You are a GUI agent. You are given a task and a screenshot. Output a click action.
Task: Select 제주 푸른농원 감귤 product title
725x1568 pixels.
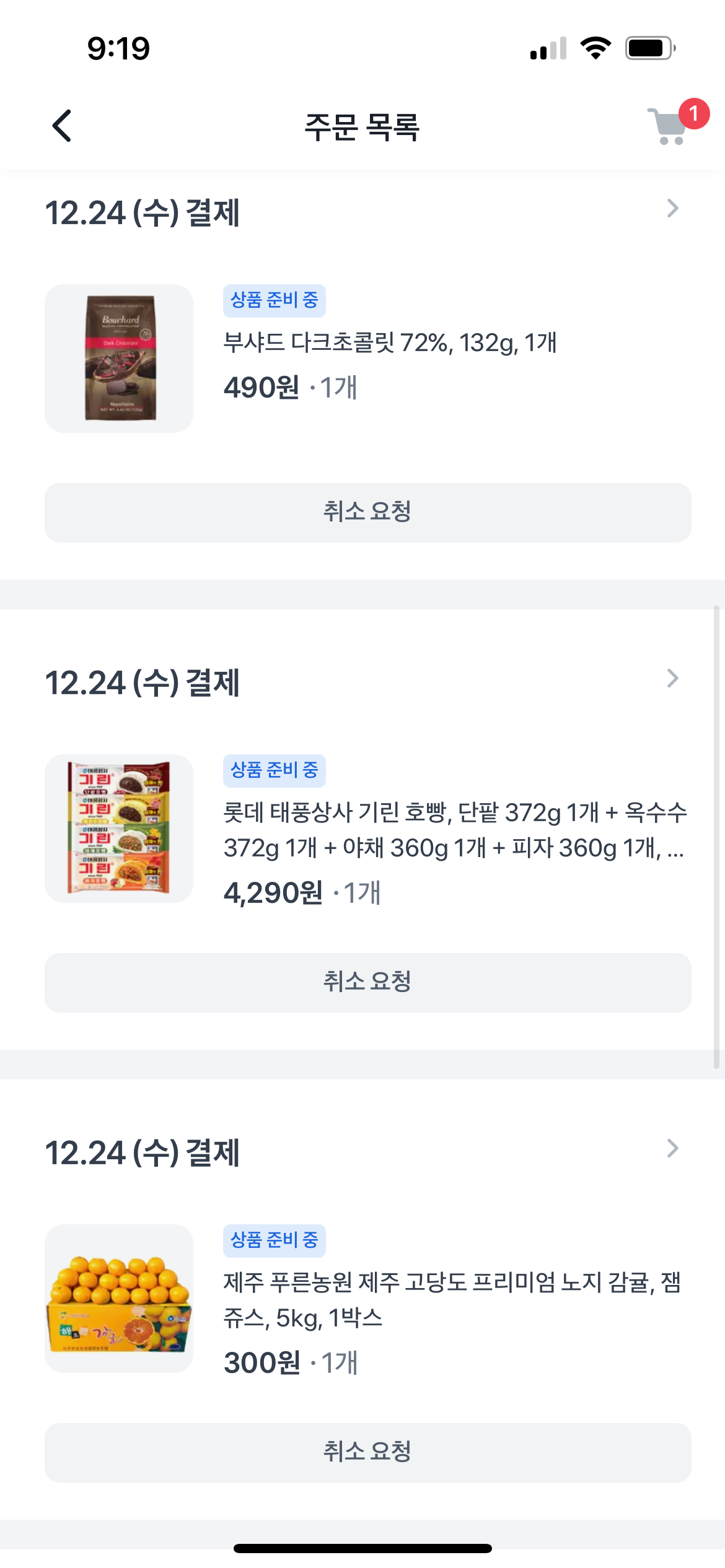pyautogui.click(x=452, y=1300)
